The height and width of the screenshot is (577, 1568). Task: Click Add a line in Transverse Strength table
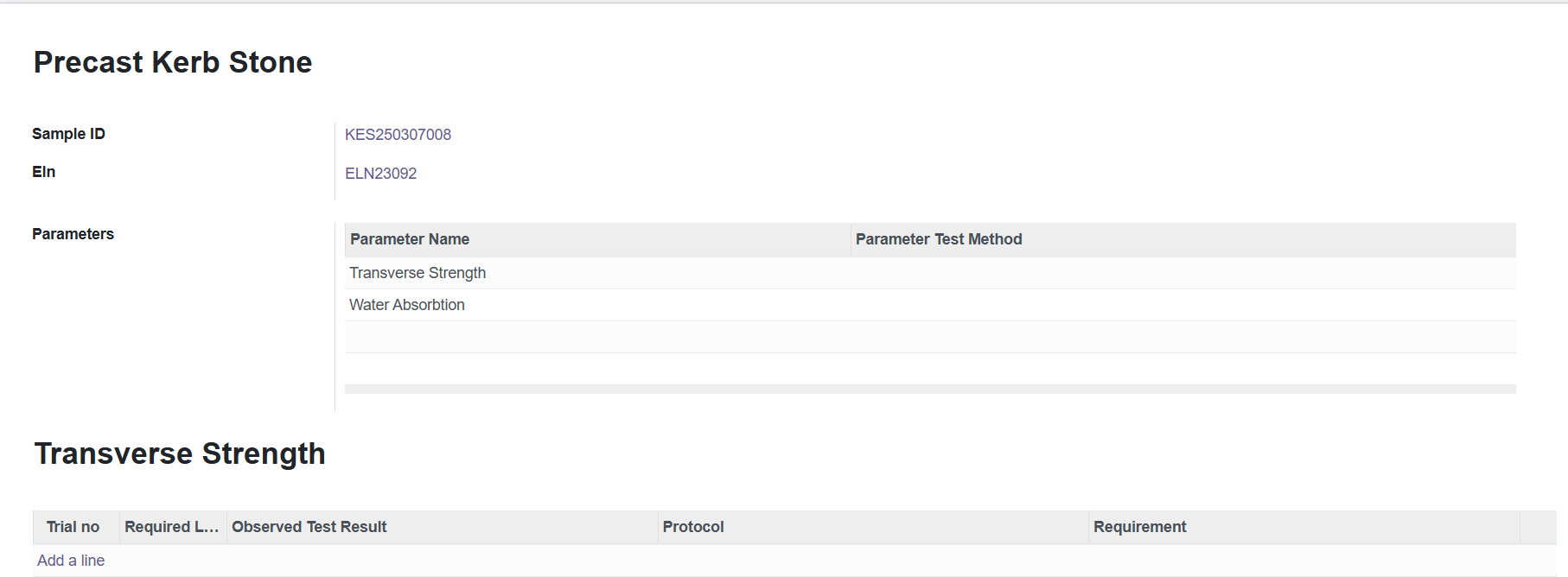(x=71, y=561)
